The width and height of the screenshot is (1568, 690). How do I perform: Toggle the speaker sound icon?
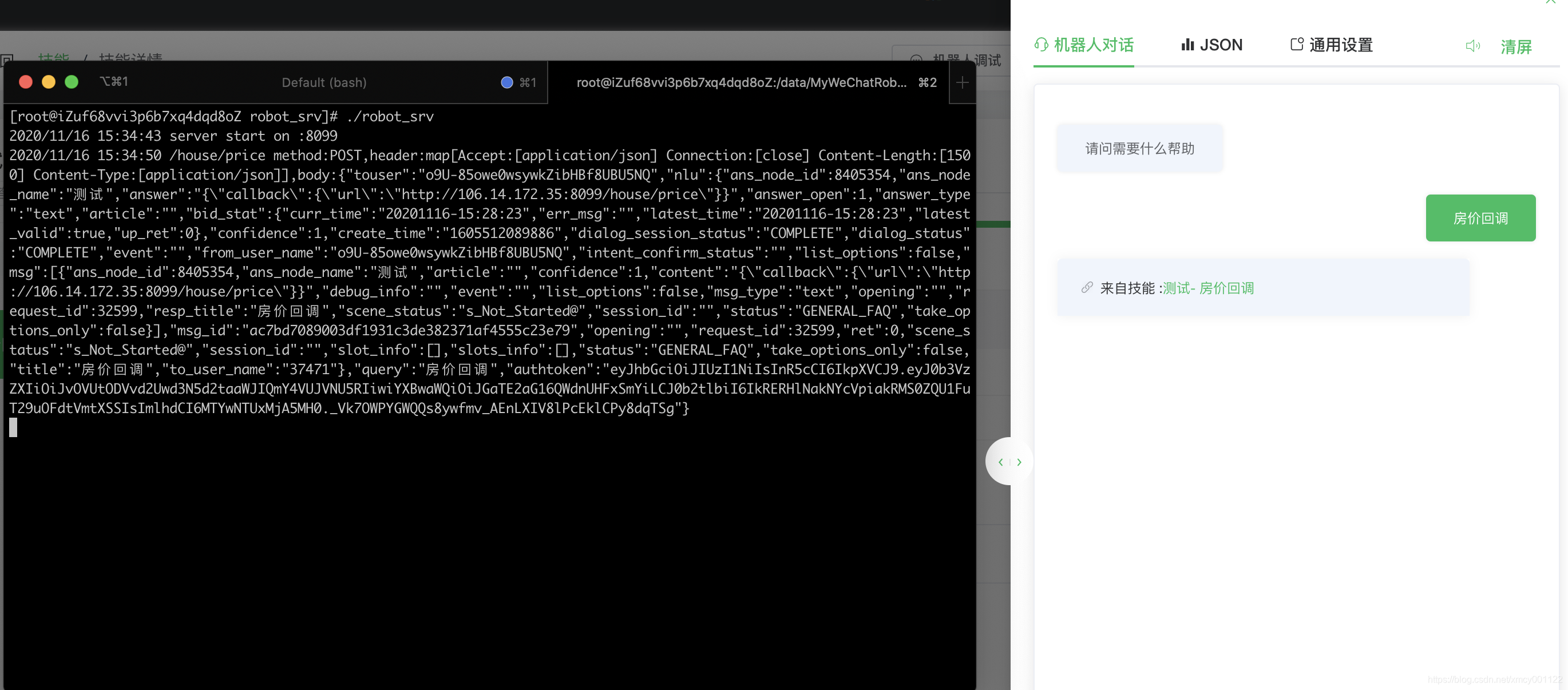click(x=1472, y=46)
